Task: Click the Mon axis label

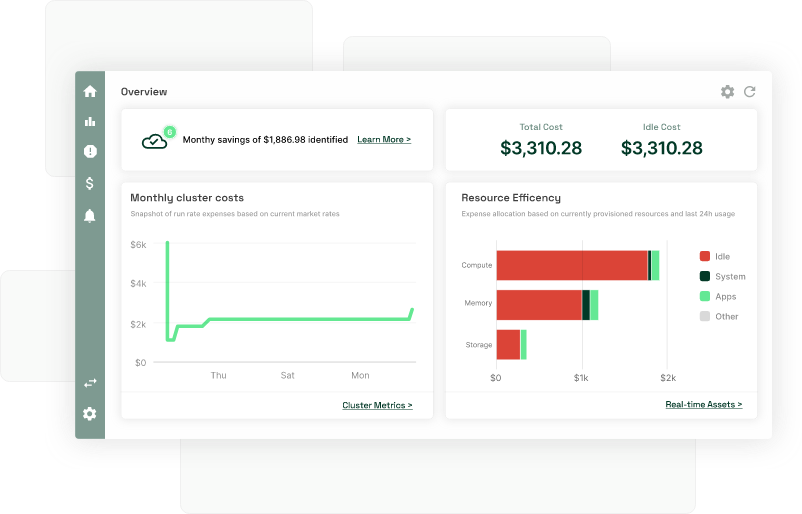Action: tap(360, 375)
